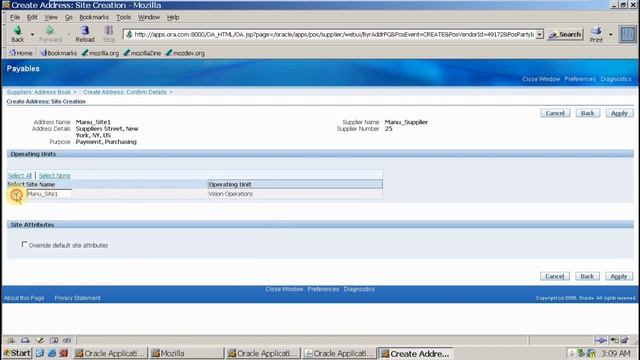The image size is (640, 360).
Task: Click the Stop loading icon
Action: click(x=109, y=34)
